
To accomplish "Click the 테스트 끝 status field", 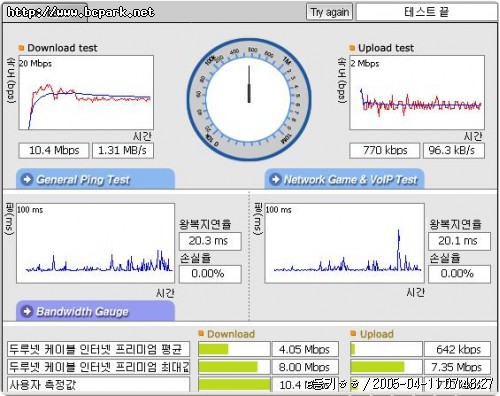I will pyautogui.click(x=427, y=12).
